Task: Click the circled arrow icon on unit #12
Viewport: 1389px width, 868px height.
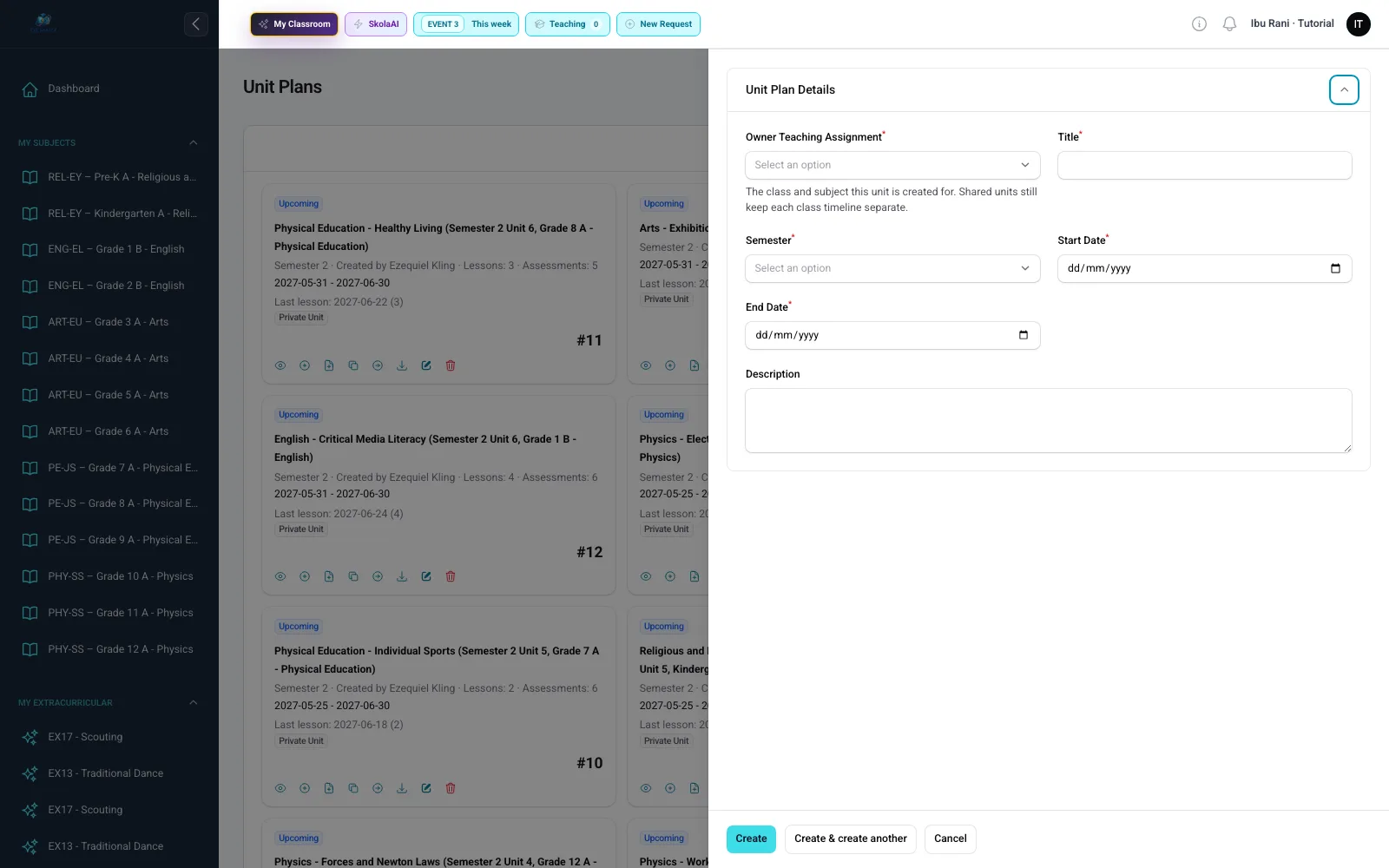Action: tap(378, 576)
